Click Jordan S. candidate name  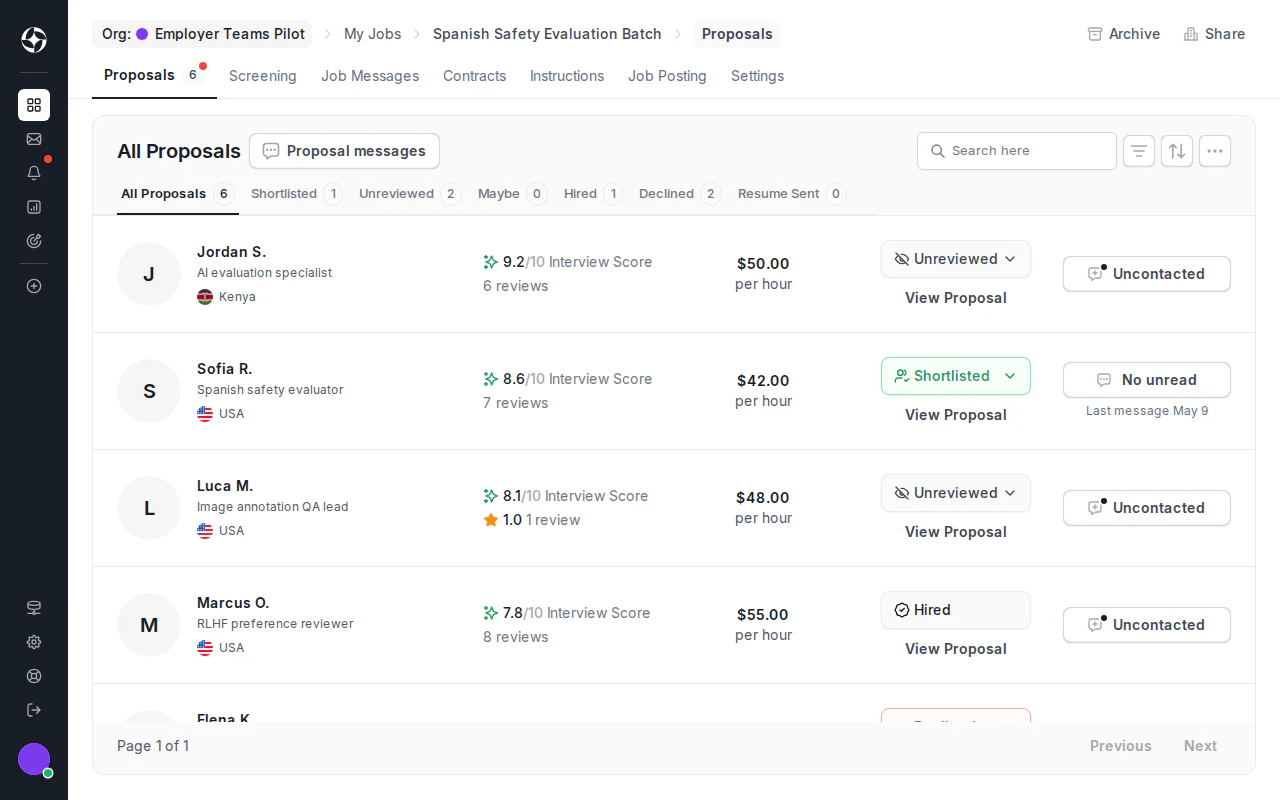pos(231,252)
